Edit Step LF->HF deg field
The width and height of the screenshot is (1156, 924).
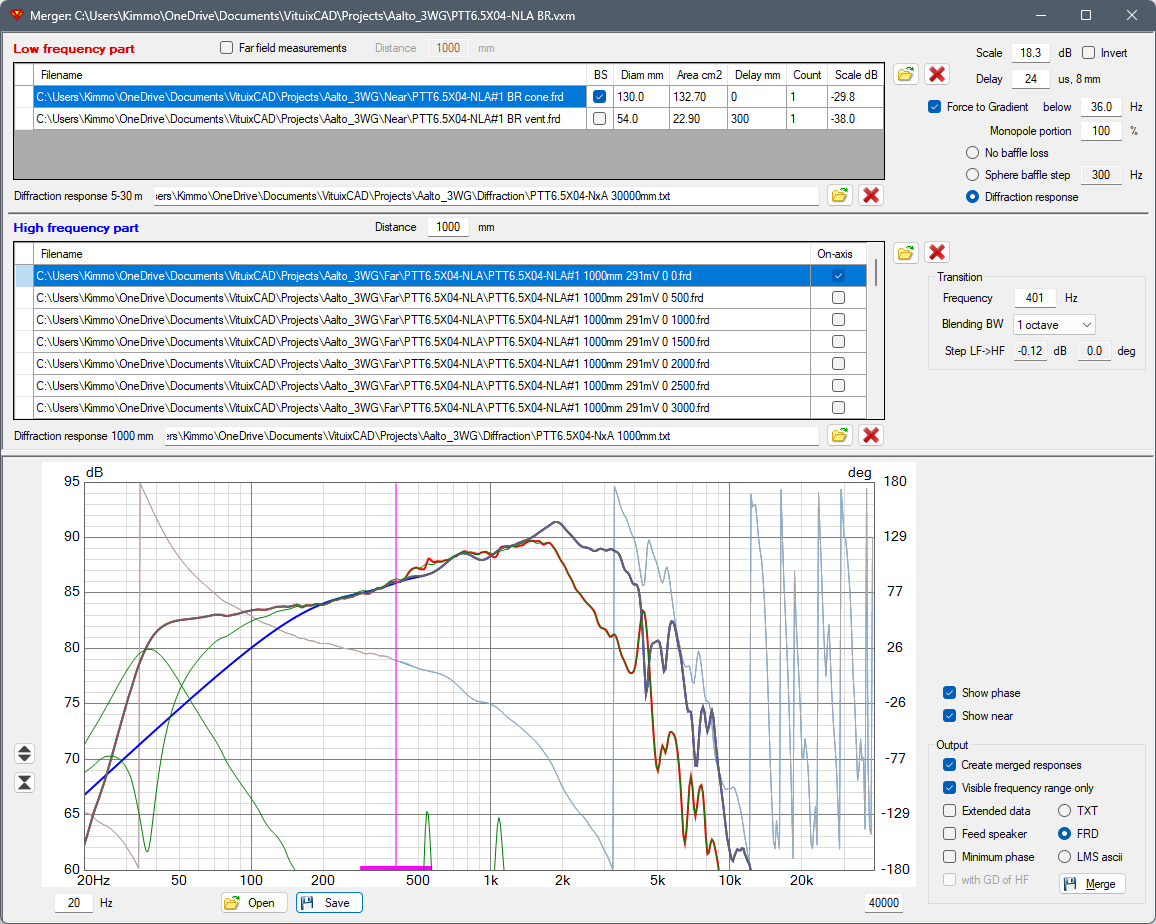coord(1094,351)
